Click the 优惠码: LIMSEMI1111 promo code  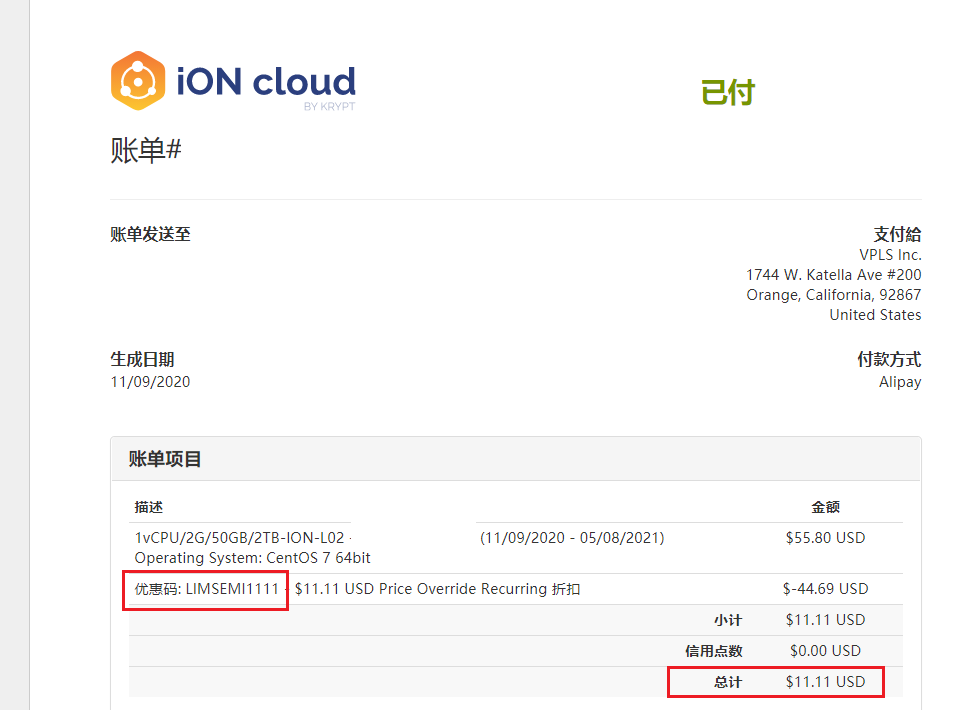[x=207, y=589]
